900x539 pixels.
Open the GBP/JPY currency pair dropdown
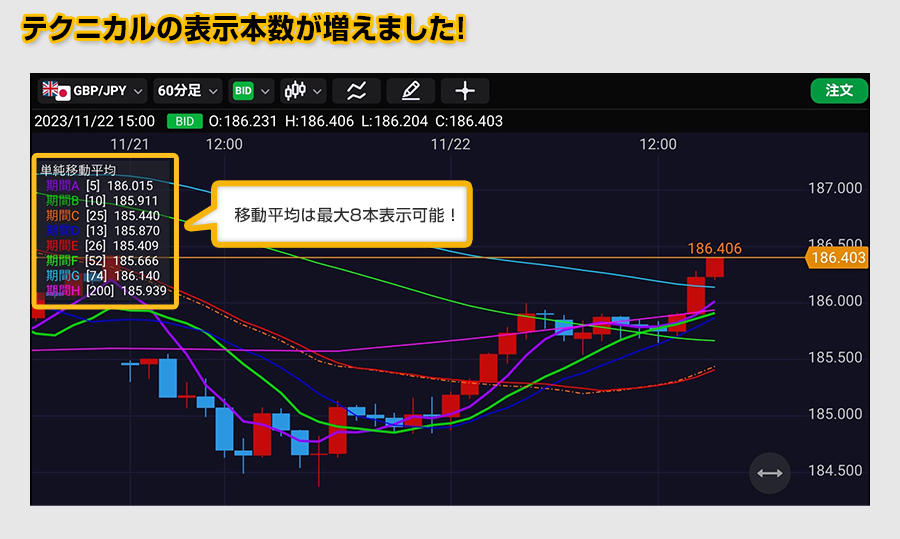[92, 91]
